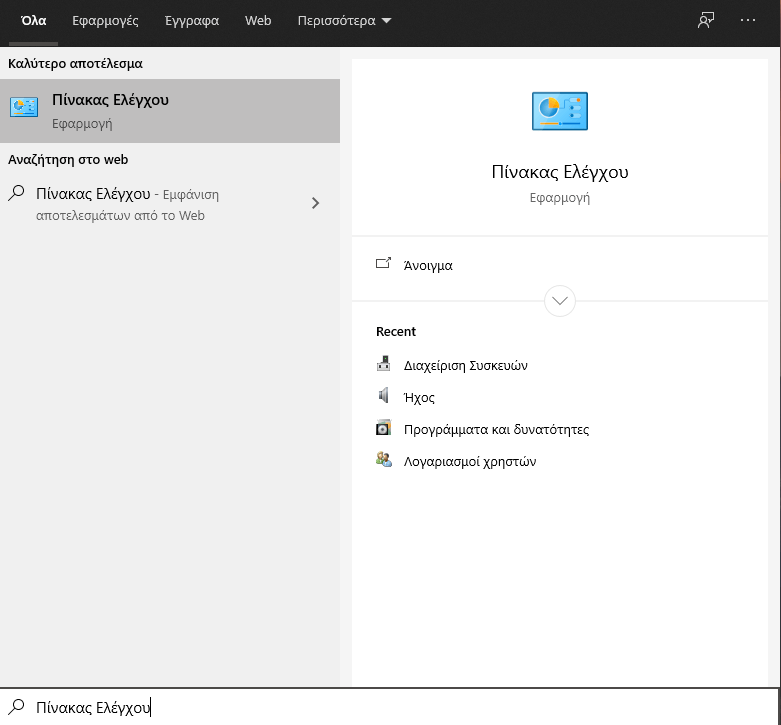Open Διαχείριση Συσκευών from Recent list
Viewport: 781px width, 725px height.
465,365
